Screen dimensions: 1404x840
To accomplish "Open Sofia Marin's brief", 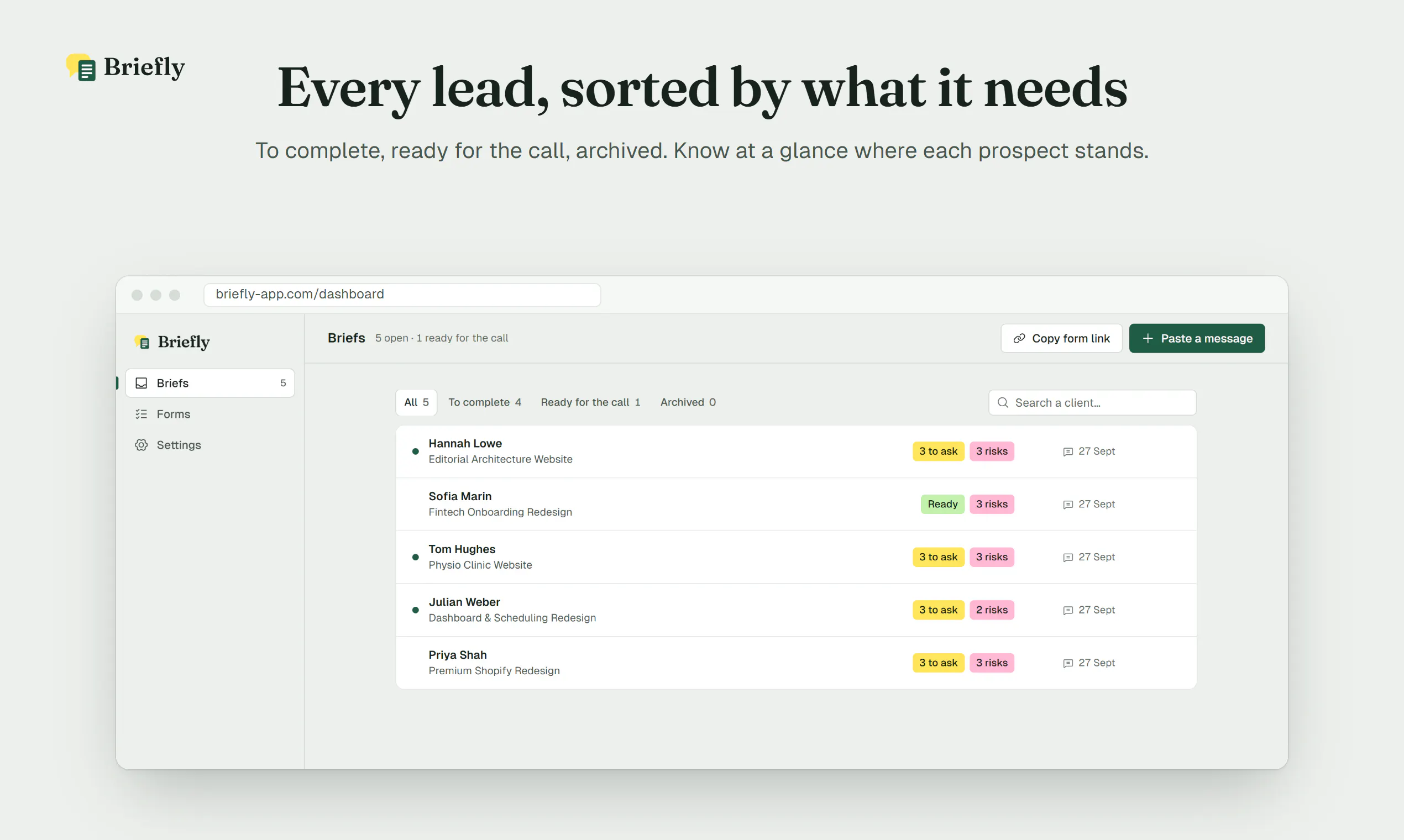I will pyautogui.click(x=796, y=505).
